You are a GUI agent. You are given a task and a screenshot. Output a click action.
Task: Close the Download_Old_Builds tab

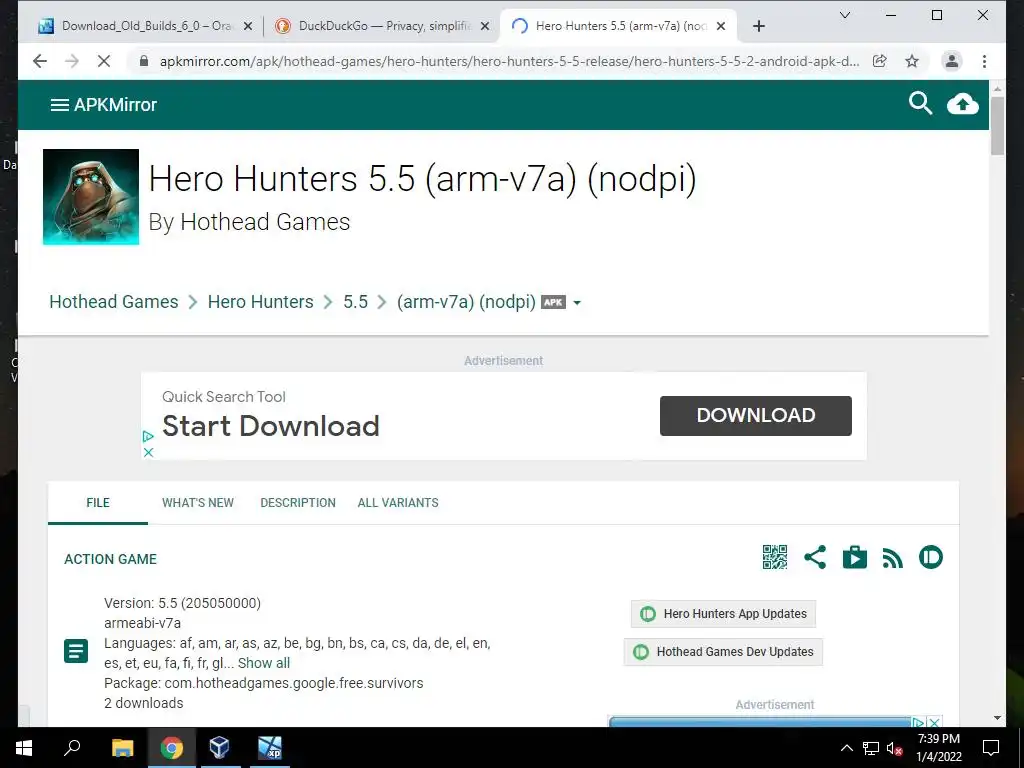click(x=248, y=26)
